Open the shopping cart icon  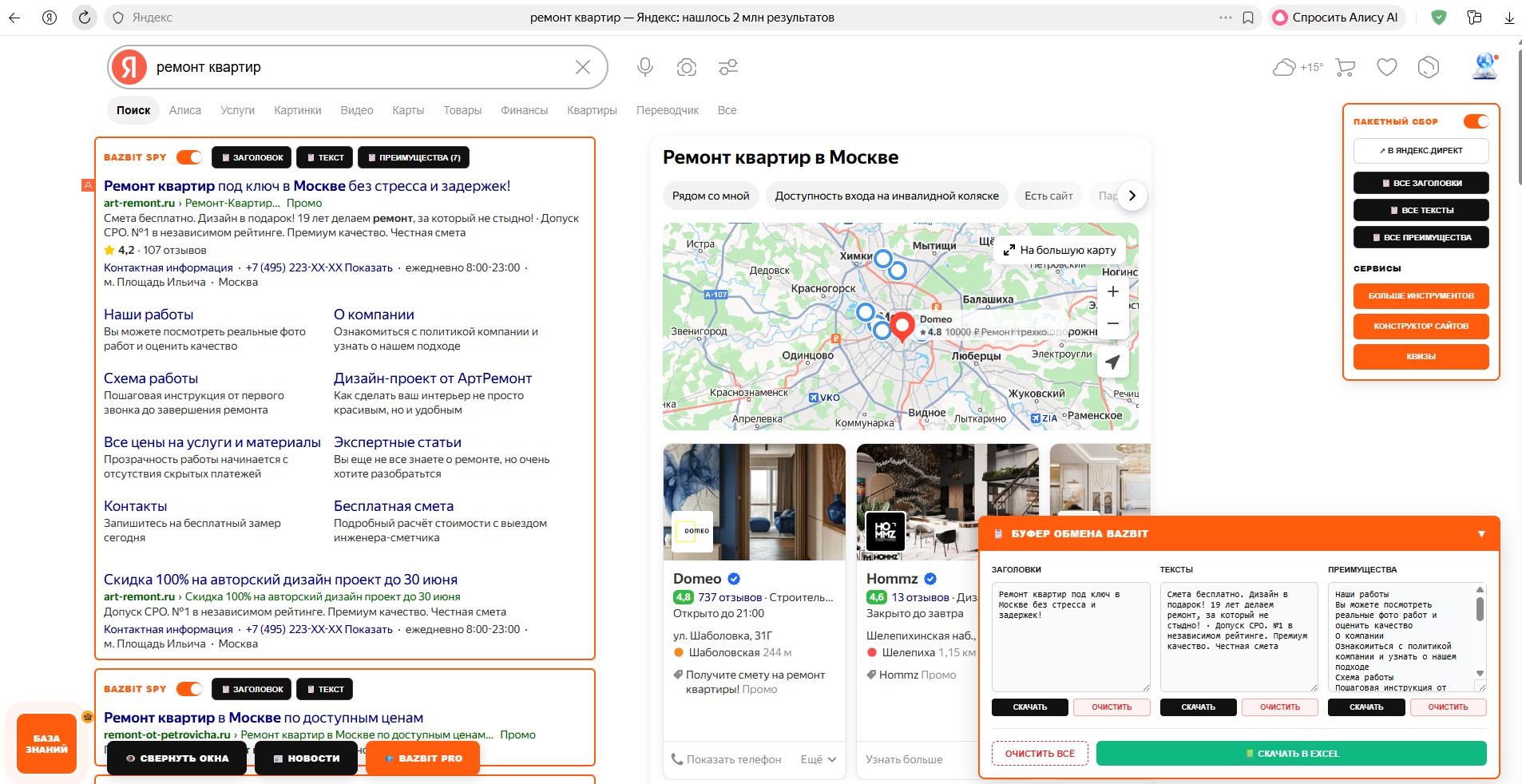click(x=1346, y=67)
